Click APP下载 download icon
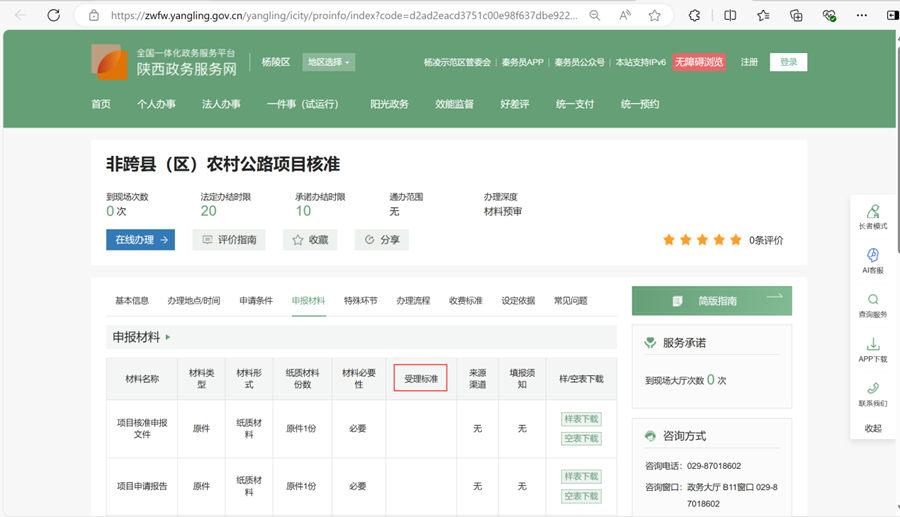The width and height of the screenshot is (900, 517). [872, 349]
